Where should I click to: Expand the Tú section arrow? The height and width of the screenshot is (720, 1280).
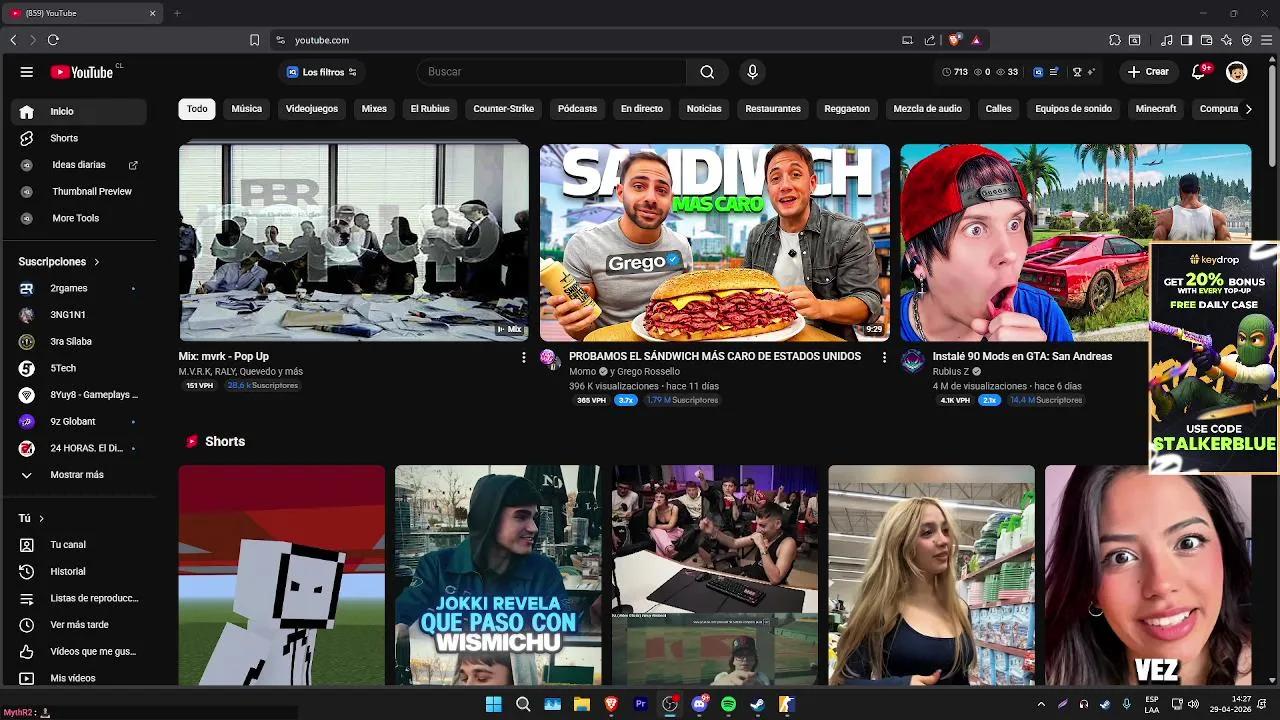point(41,518)
